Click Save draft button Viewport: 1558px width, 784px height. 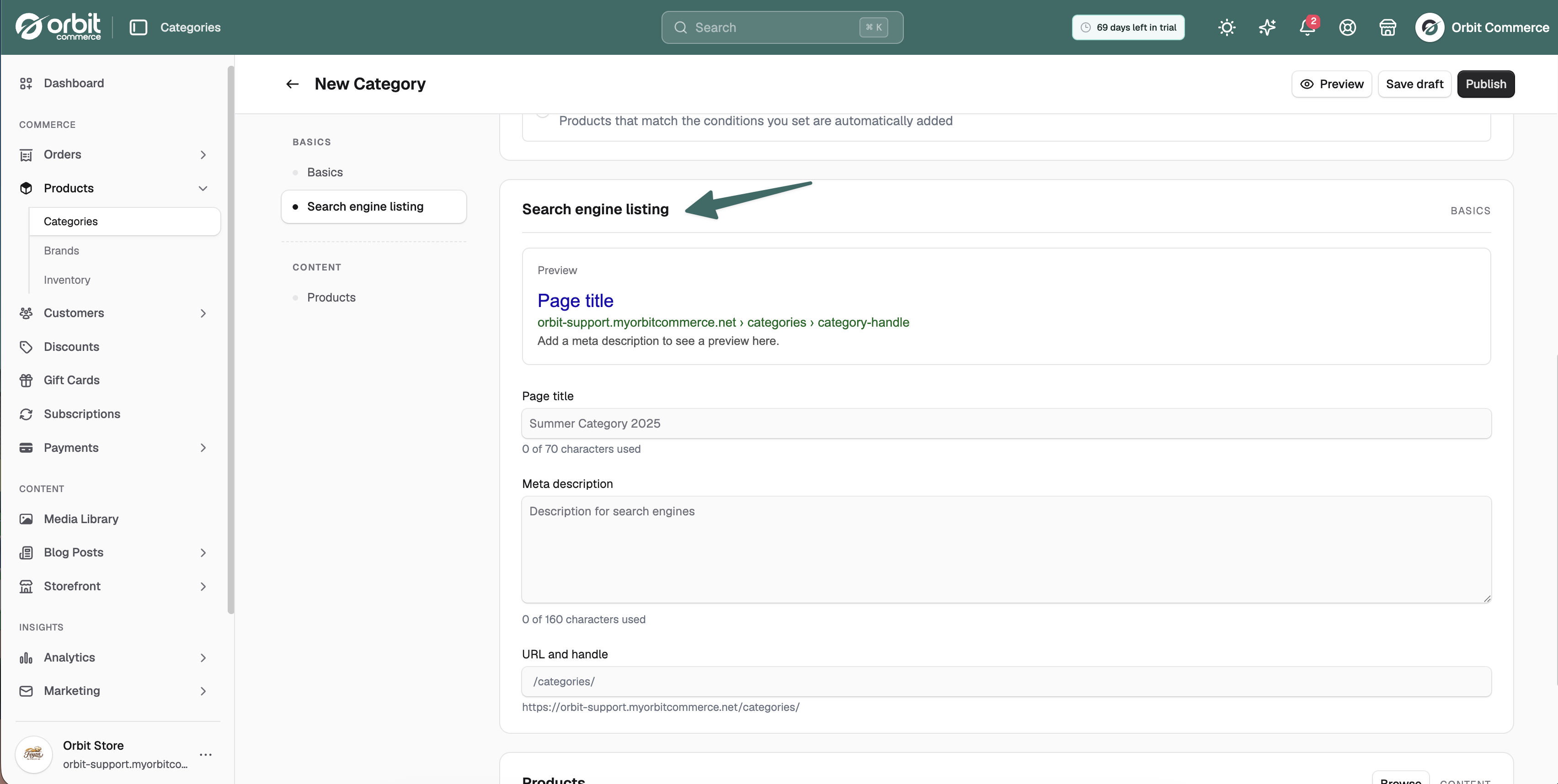click(x=1414, y=84)
